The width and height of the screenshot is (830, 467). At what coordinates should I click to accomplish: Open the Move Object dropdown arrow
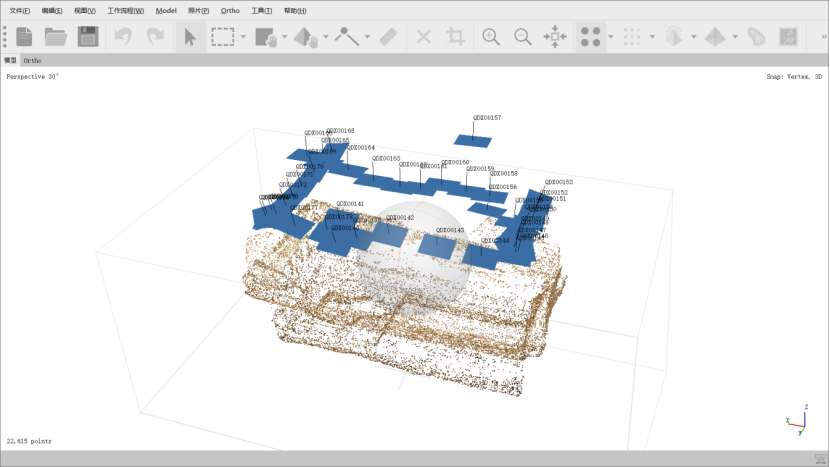coord(326,37)
